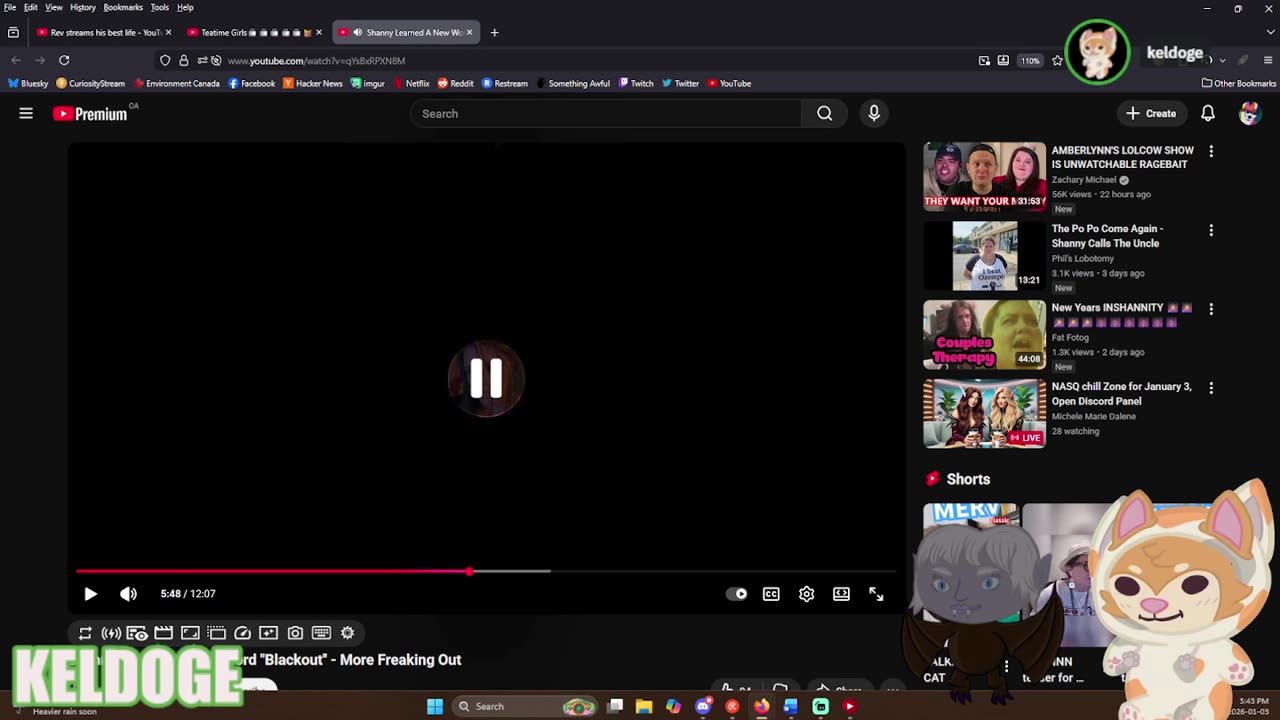Click the site security padlock icon
The image size is (1280, 720).
(184, 60)
